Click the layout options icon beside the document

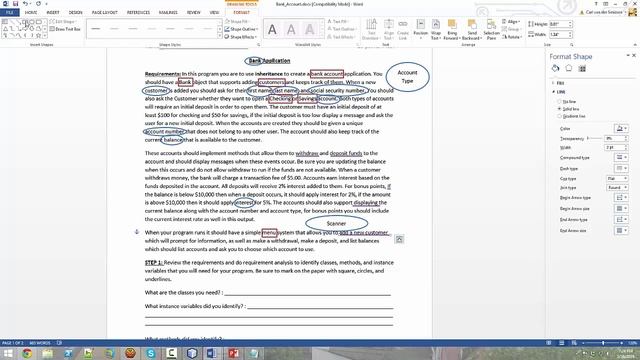coord(399,239)
